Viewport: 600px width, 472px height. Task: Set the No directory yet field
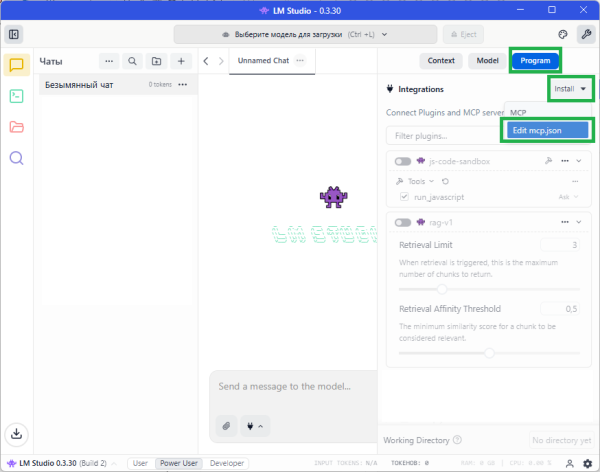561,440
